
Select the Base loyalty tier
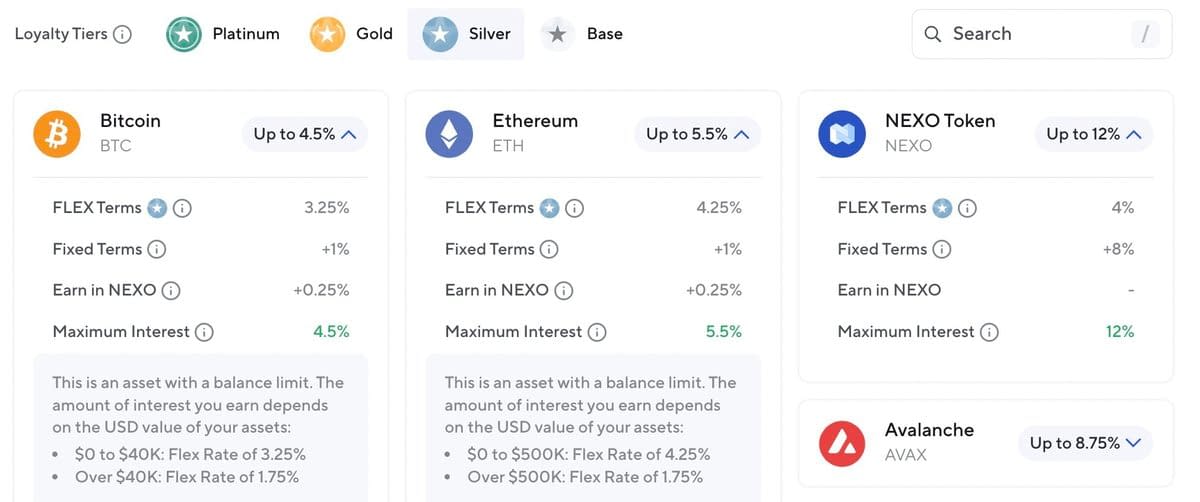point(582,34)
